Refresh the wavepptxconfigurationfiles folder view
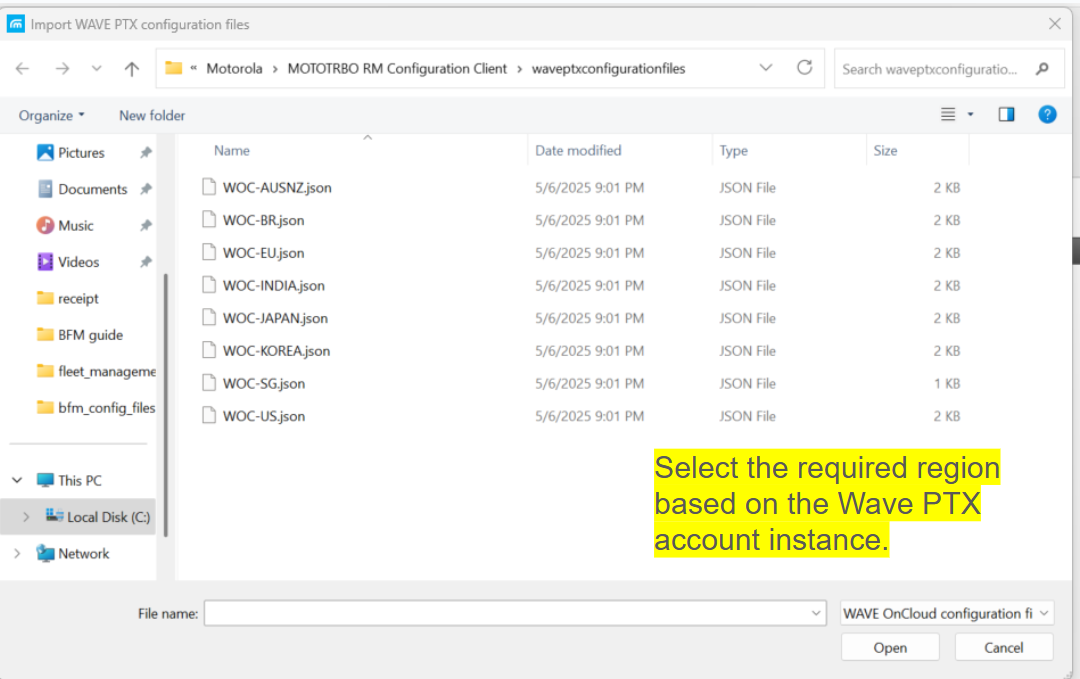 pyautogui.click(x=804, y=67)
